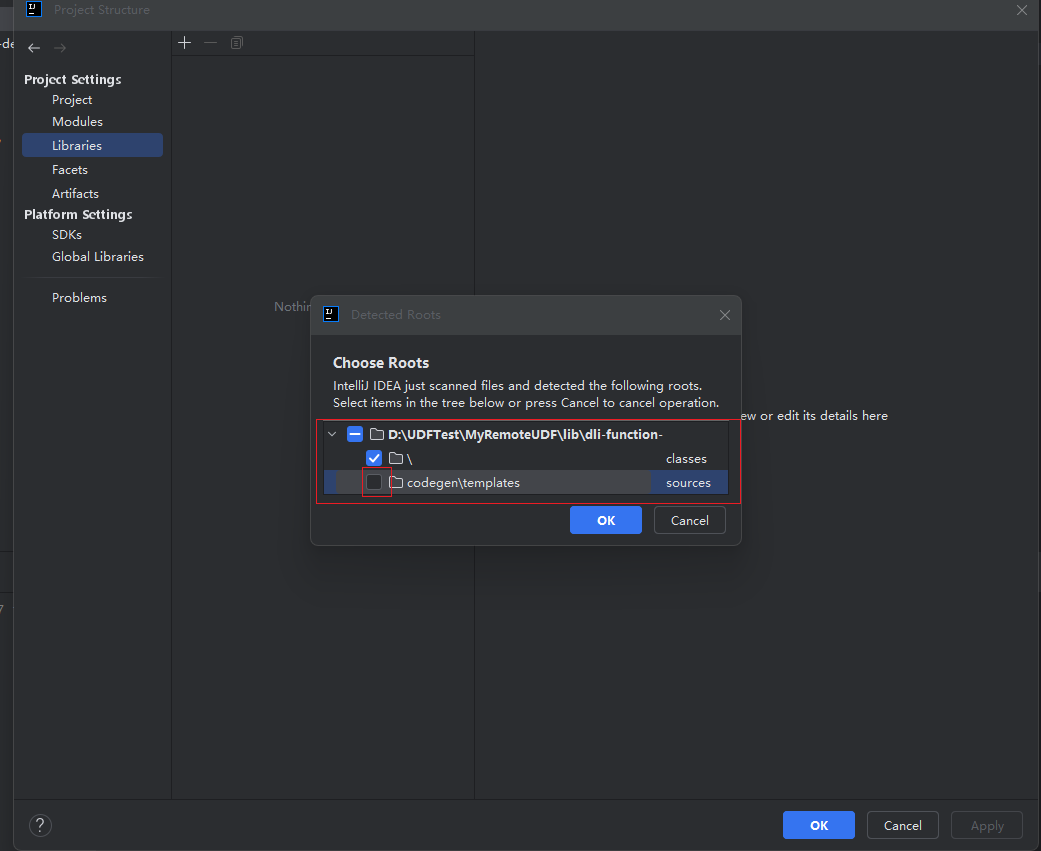Uncheck the \ classes root checkbox
1041x851 pixels.
click(x=374, y=458)
